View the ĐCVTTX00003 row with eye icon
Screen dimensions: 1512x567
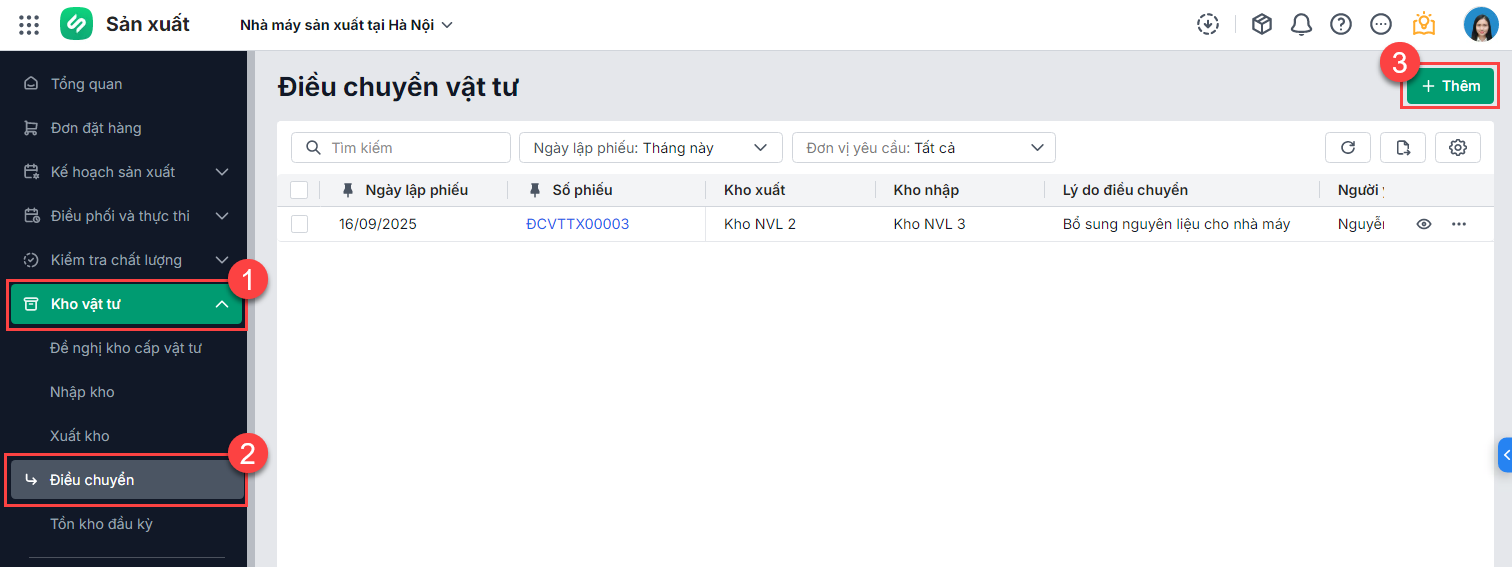1424,224
